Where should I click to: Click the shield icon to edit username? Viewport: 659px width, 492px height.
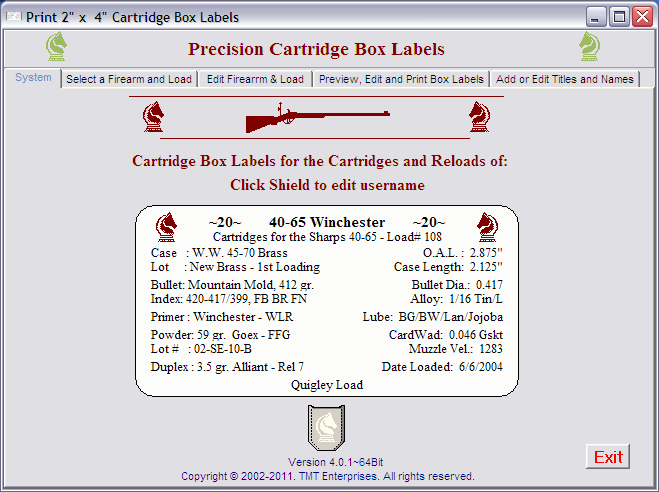pyautogui.click(x=325, y=429)
